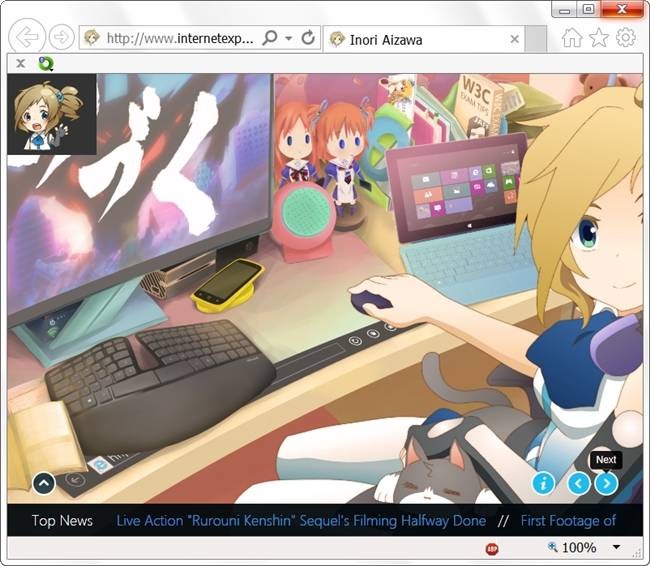Click the green search toolbar icon

point(46,63)
